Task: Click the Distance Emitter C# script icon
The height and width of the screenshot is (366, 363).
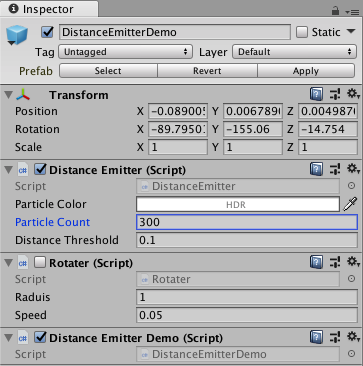Action: (23, 170)
